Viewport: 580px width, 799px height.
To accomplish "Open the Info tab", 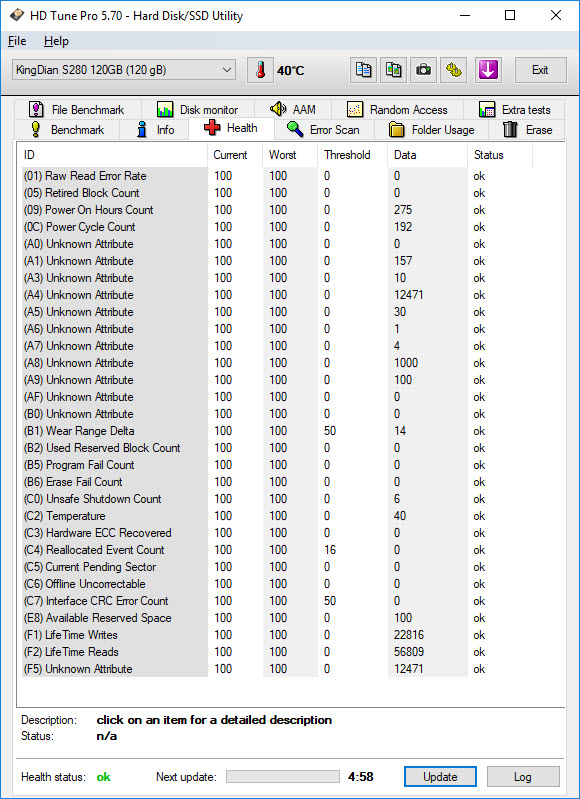I will pos(154,130).
